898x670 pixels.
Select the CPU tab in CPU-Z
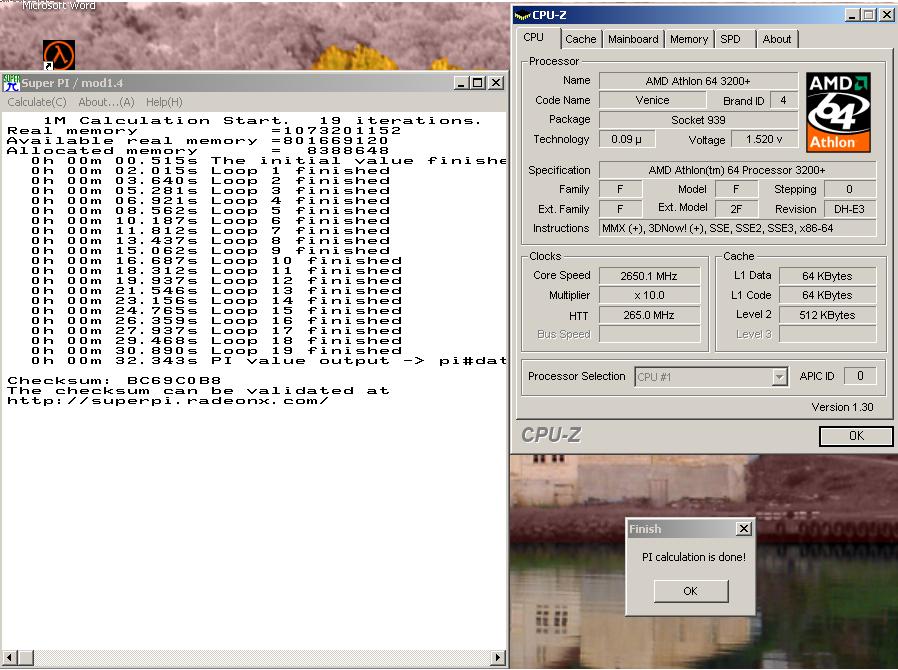point(533,37)
